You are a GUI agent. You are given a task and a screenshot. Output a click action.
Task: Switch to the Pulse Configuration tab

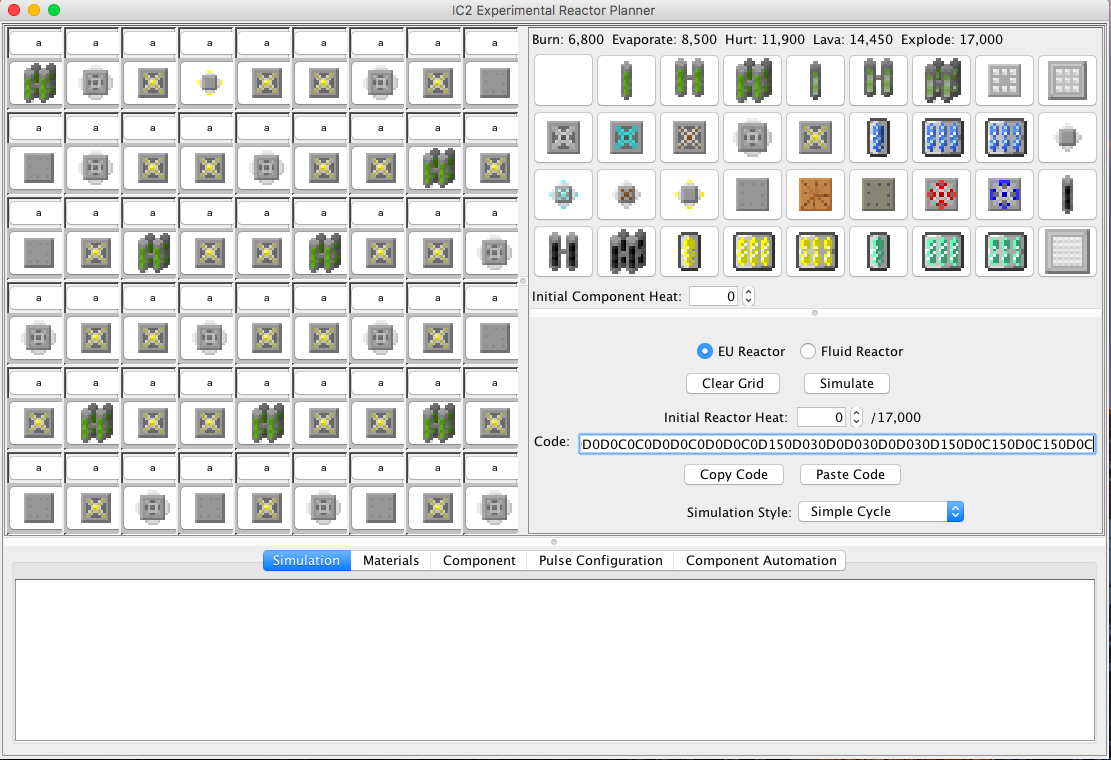(600, 560)
